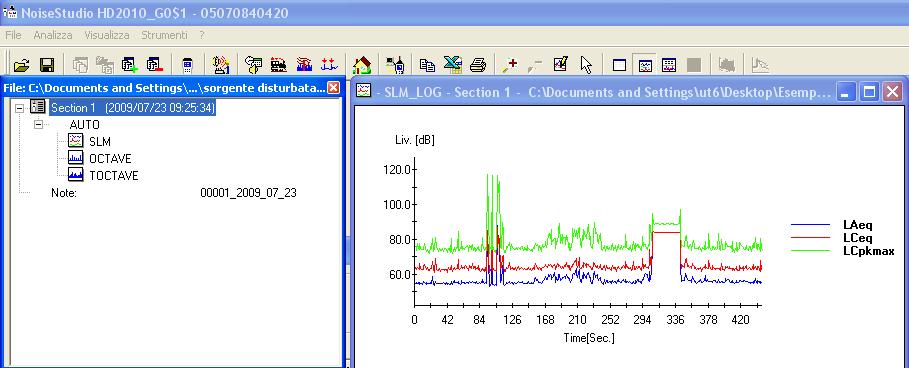The width and height of the screenshot is (909, 368).
Task: Collapse the Section 1 tree node
Action: [x=20, y=108]
